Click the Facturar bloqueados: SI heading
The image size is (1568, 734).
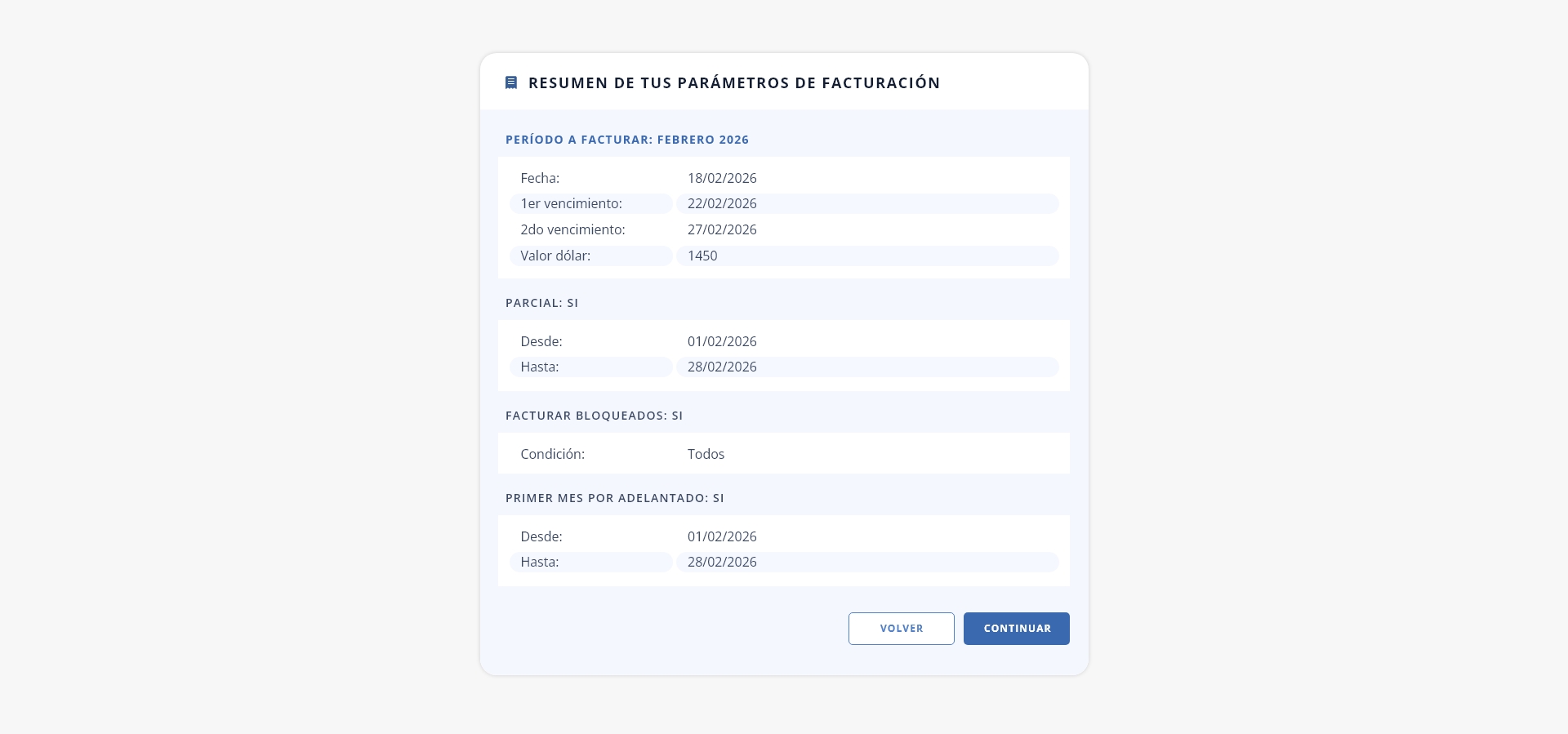point(595,416)
